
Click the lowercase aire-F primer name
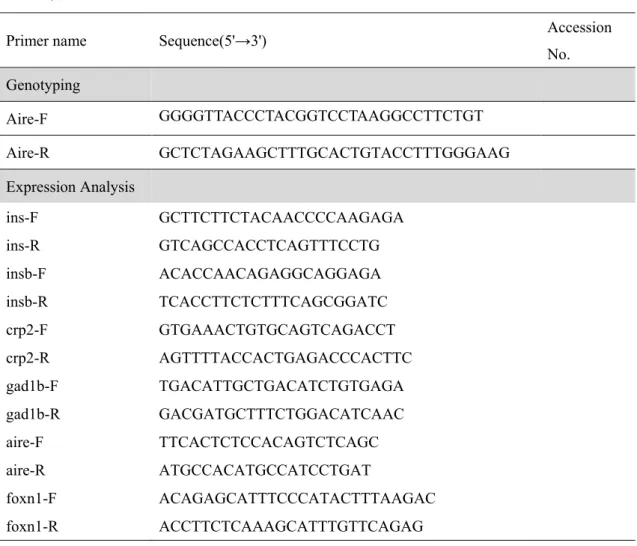tap(24, 442)
